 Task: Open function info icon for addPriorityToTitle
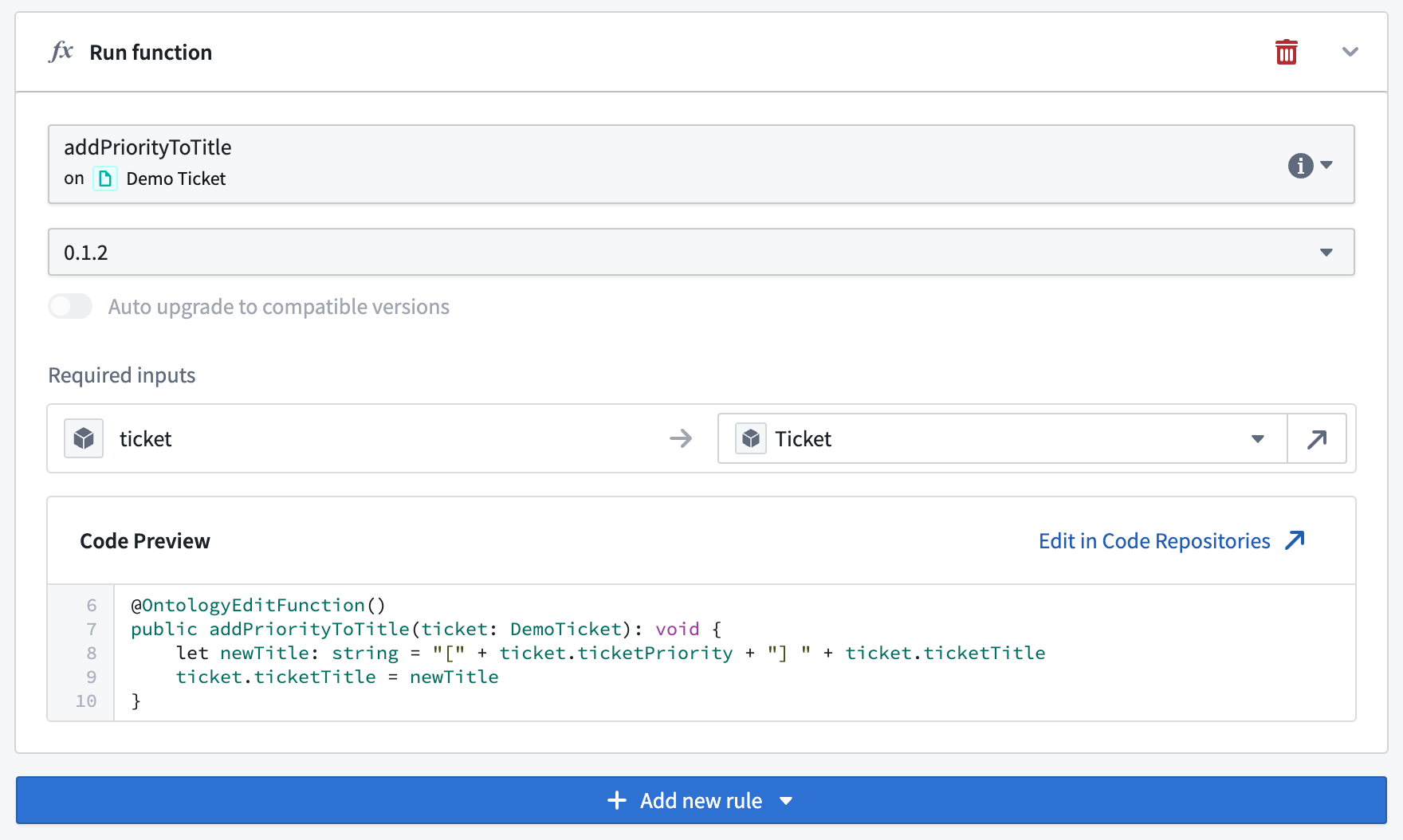coord(1300,165)
